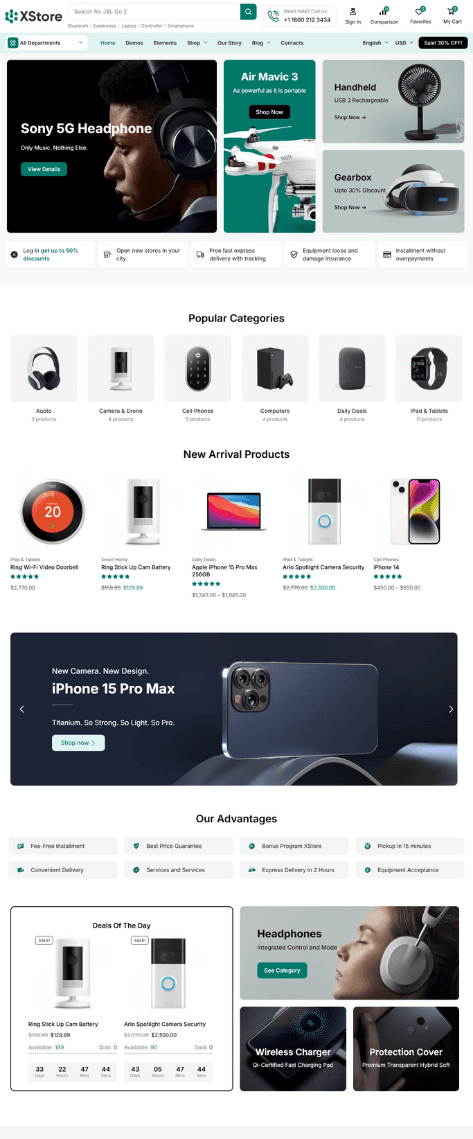This screenshot has width=473, height=1139.
Task: Open the Our Story menu item
Action: point(230,43)
